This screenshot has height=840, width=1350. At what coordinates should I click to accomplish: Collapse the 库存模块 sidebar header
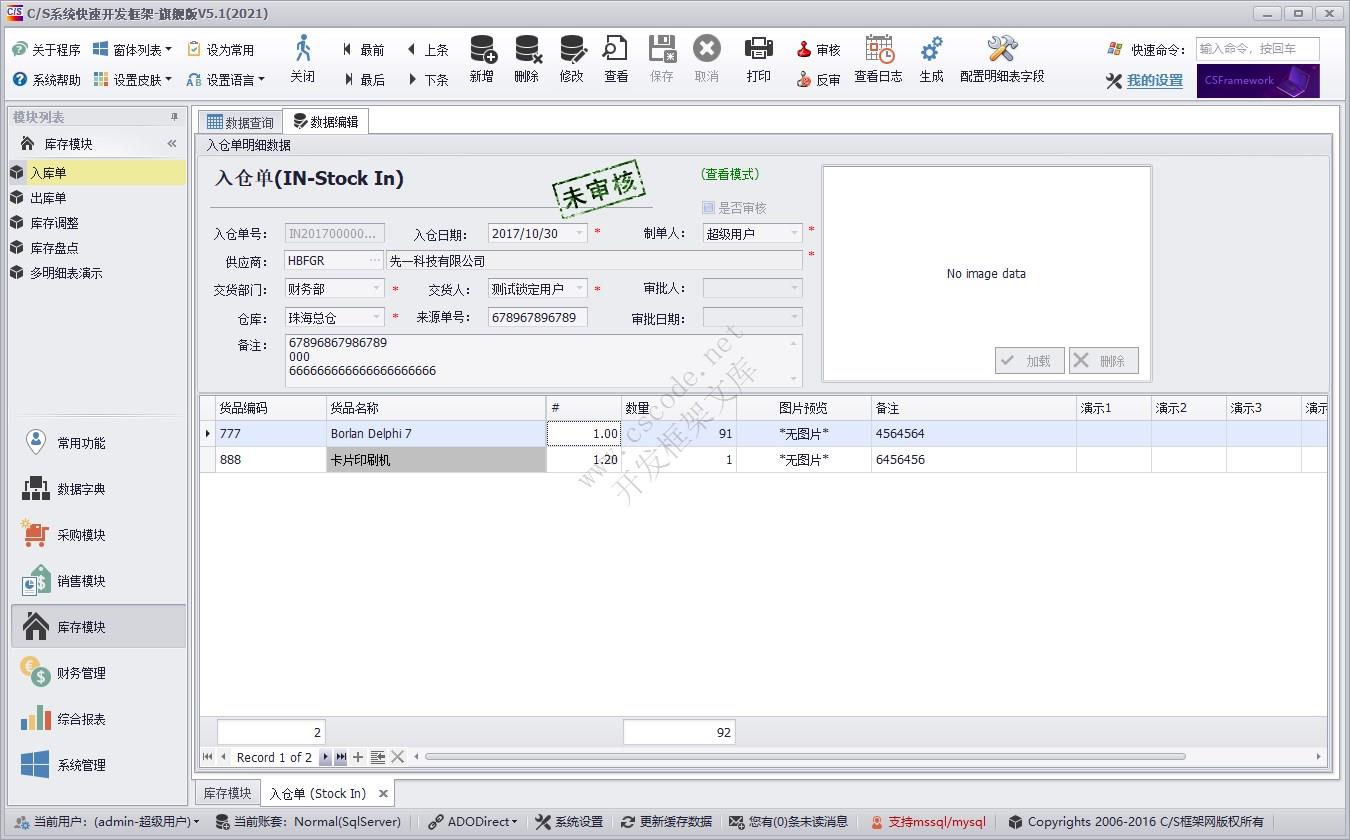[172, 144]
